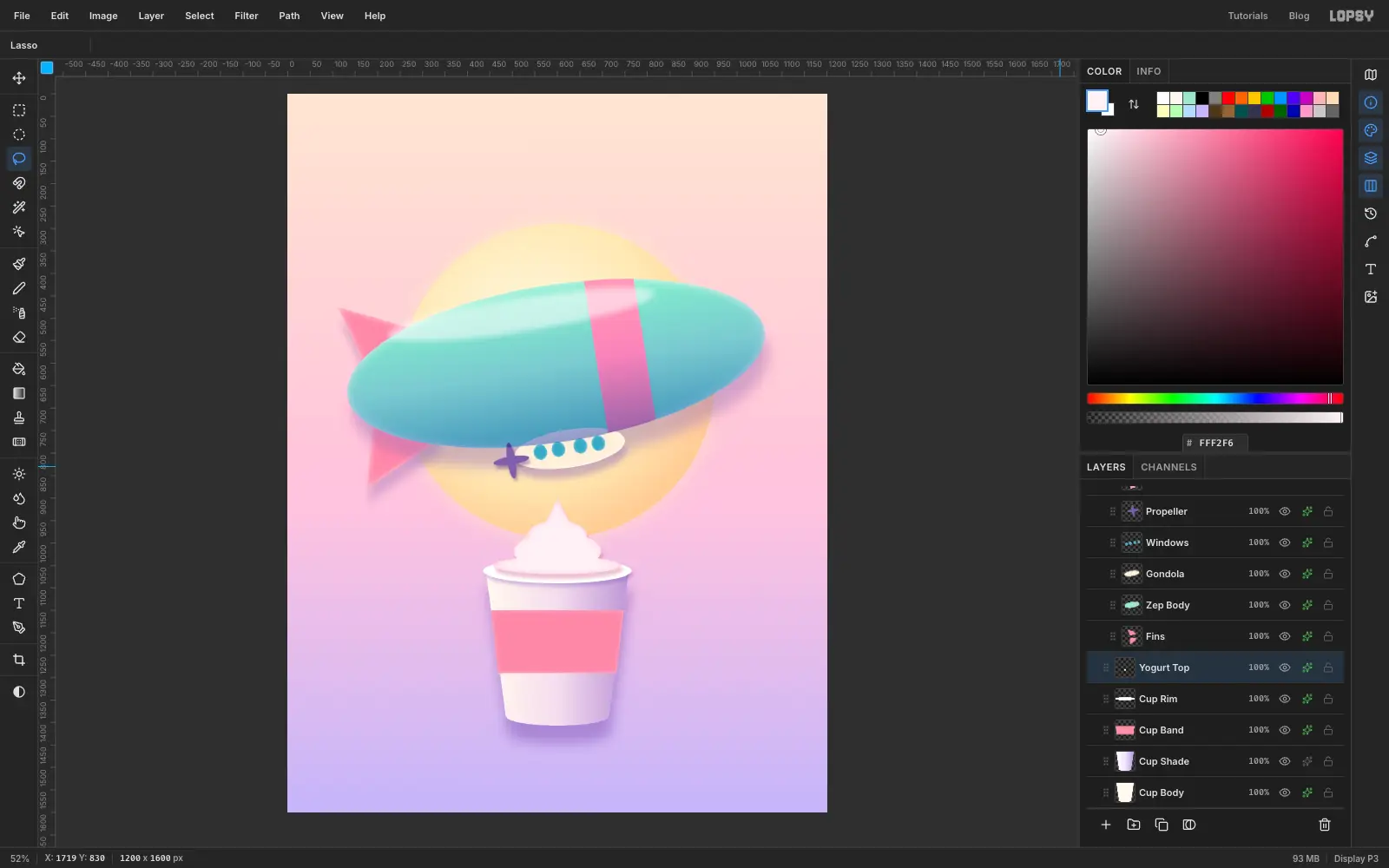Switch to the Channels tab
1389x868 pixels.
1168,467
